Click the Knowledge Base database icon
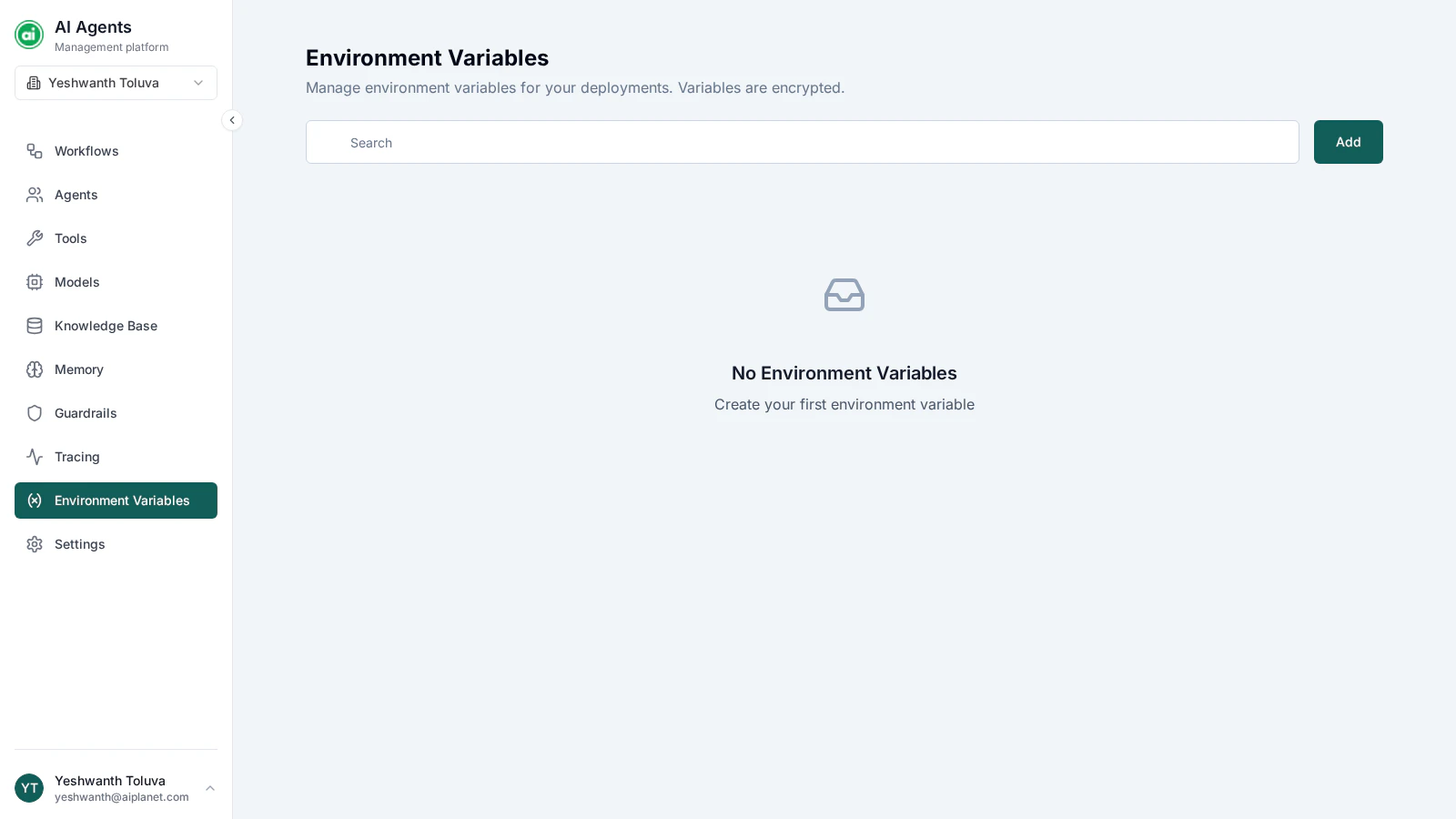 (35, 326)
